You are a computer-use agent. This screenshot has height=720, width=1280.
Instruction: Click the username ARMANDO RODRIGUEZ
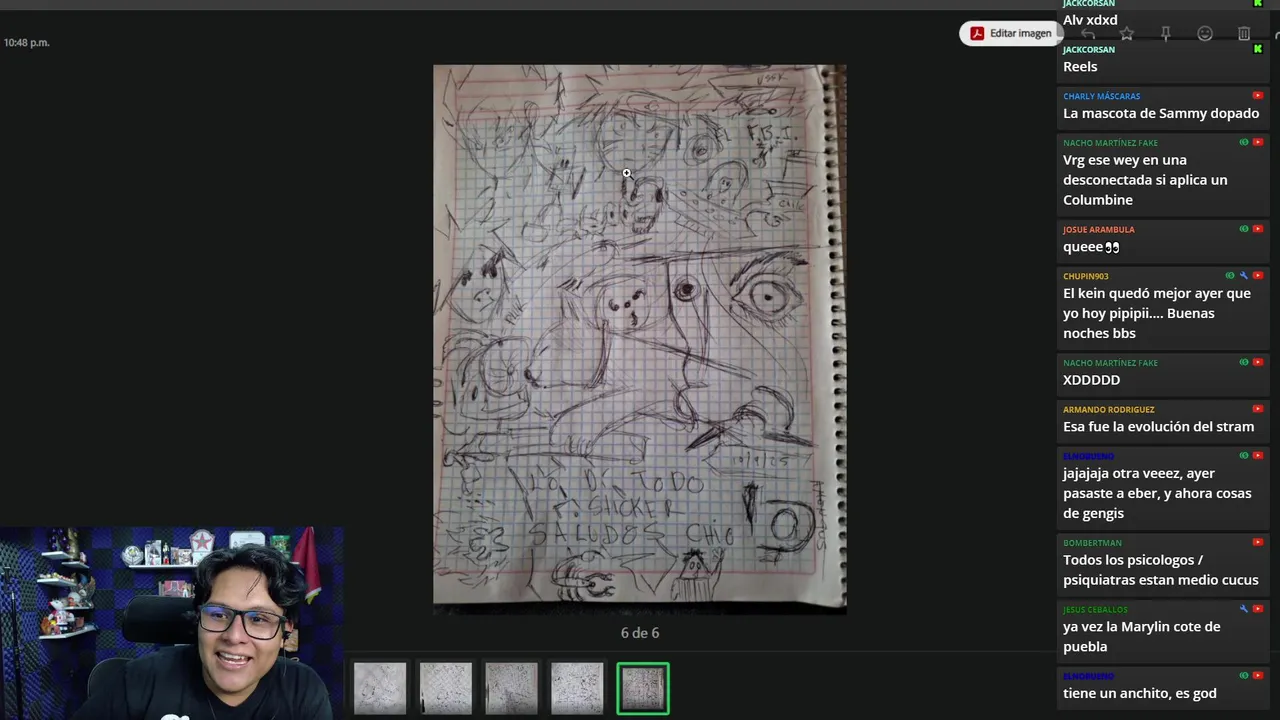1108,409
